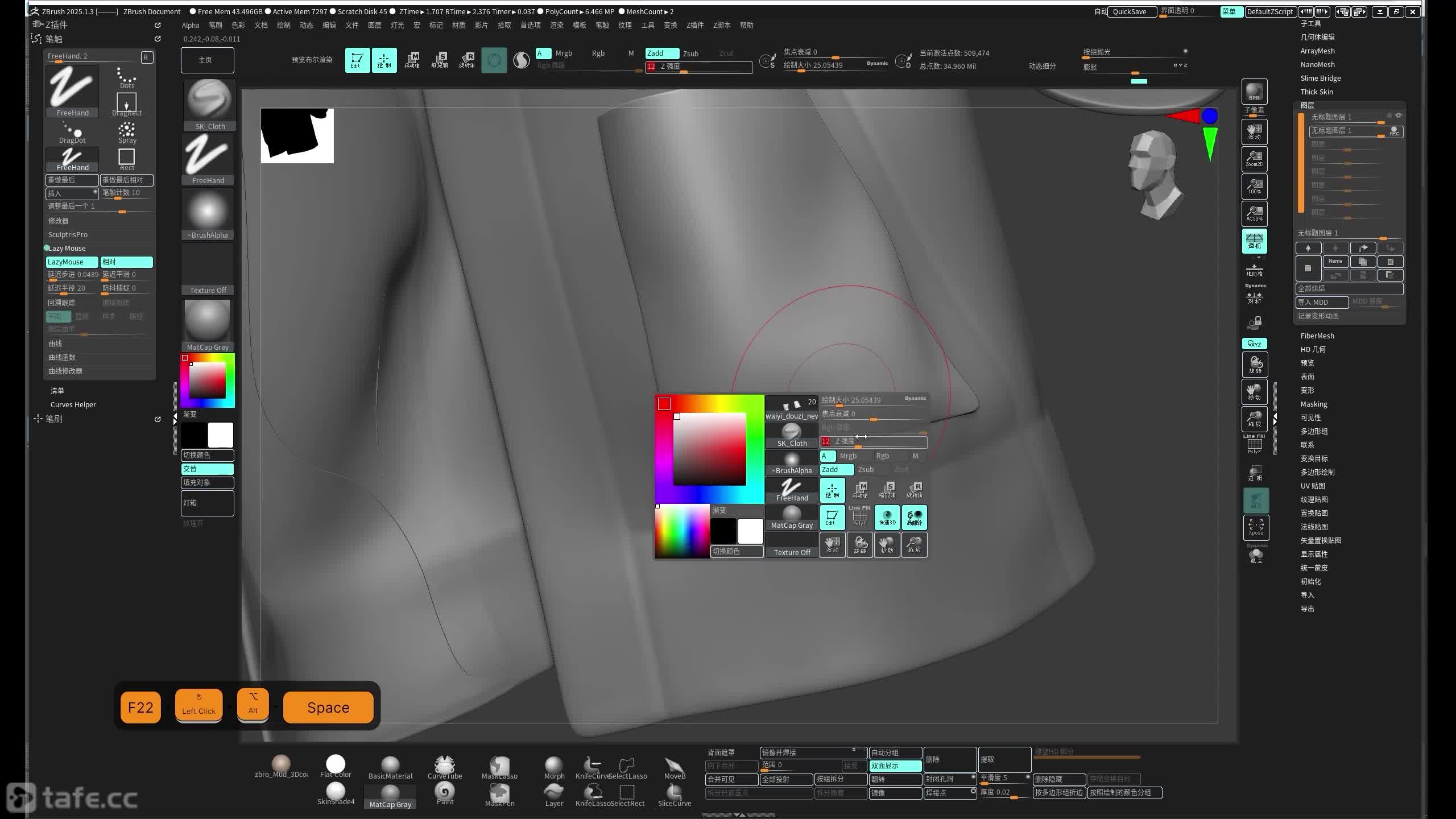Viewport: 1456px width, 819px height.
Task: Toggle visibility eye of first untitled layer
Action: (x=1399, y=115)
